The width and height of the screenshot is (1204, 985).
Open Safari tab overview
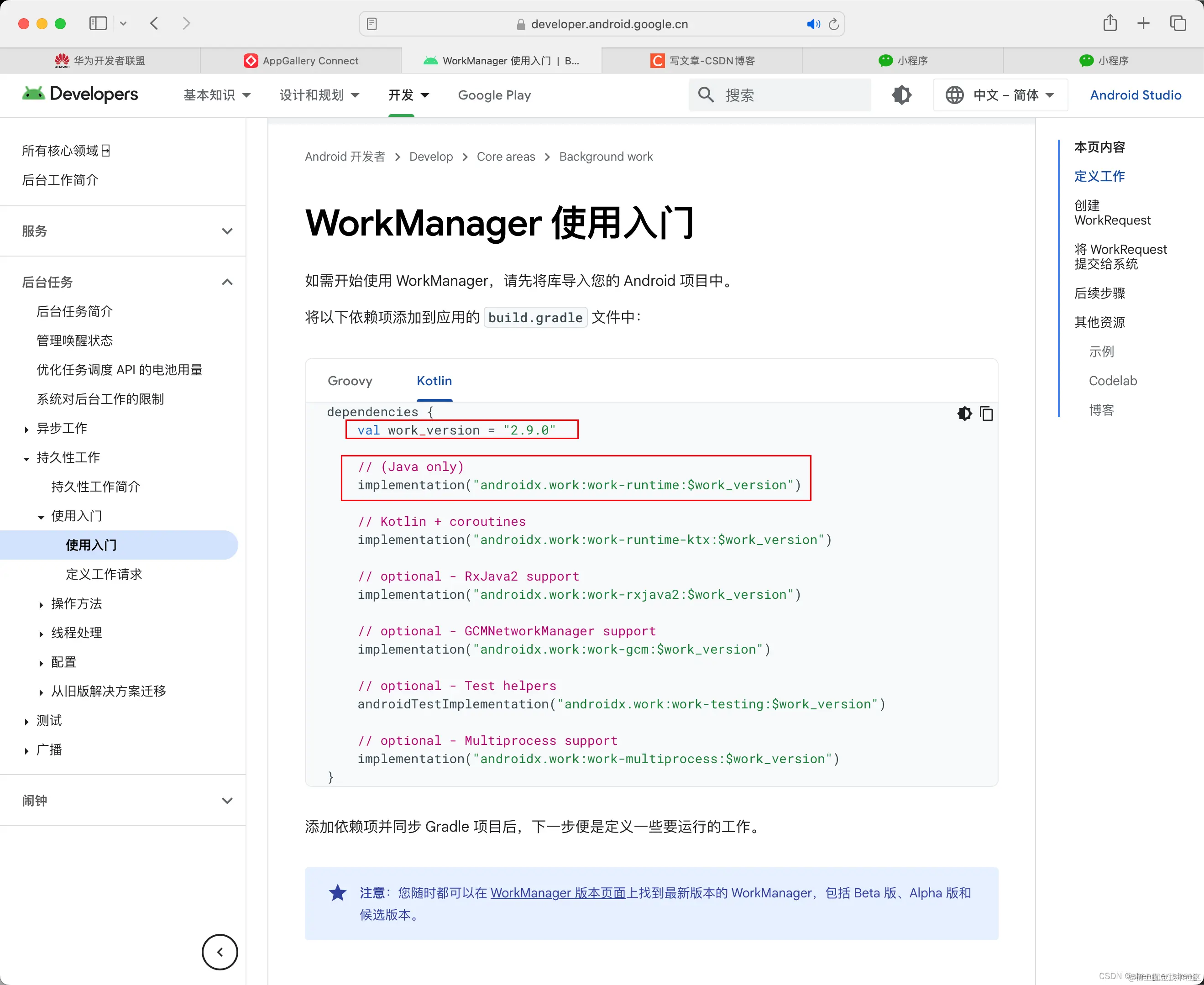point(1178,23)
